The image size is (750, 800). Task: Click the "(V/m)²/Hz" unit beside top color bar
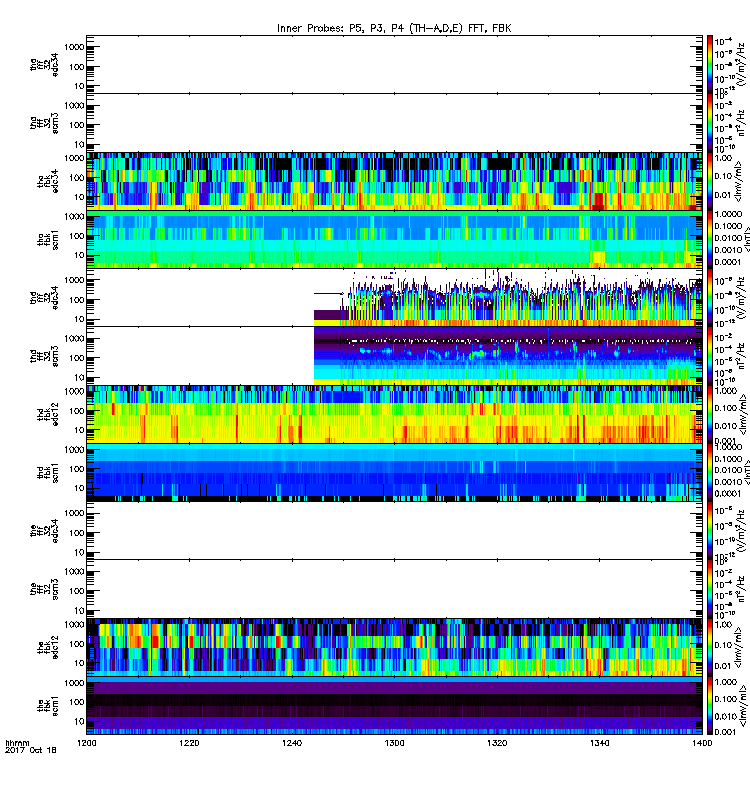(x=740, y=64)
